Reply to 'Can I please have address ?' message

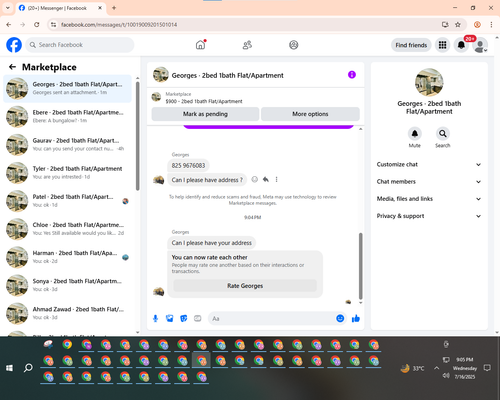pyautogui.click(x=266, y=179)
